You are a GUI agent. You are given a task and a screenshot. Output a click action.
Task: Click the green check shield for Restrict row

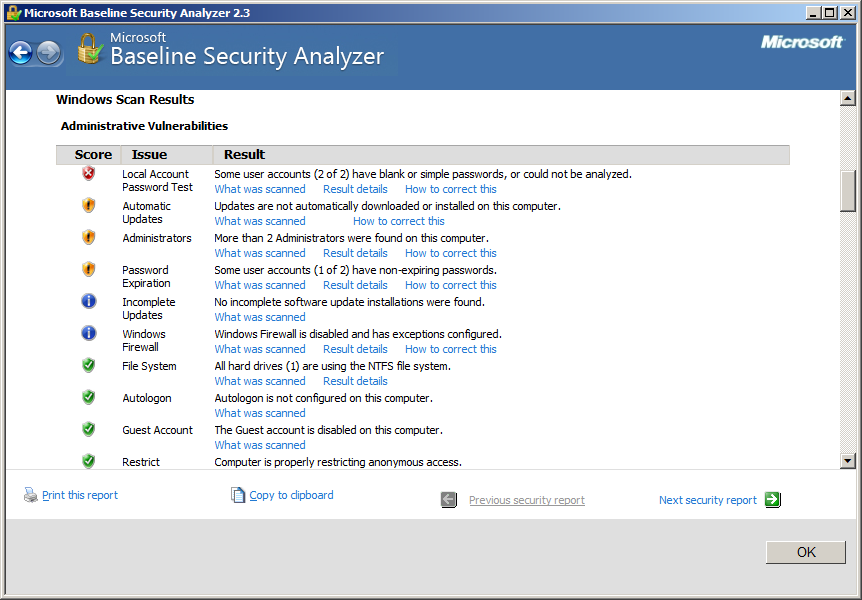[x=89, y=461]
